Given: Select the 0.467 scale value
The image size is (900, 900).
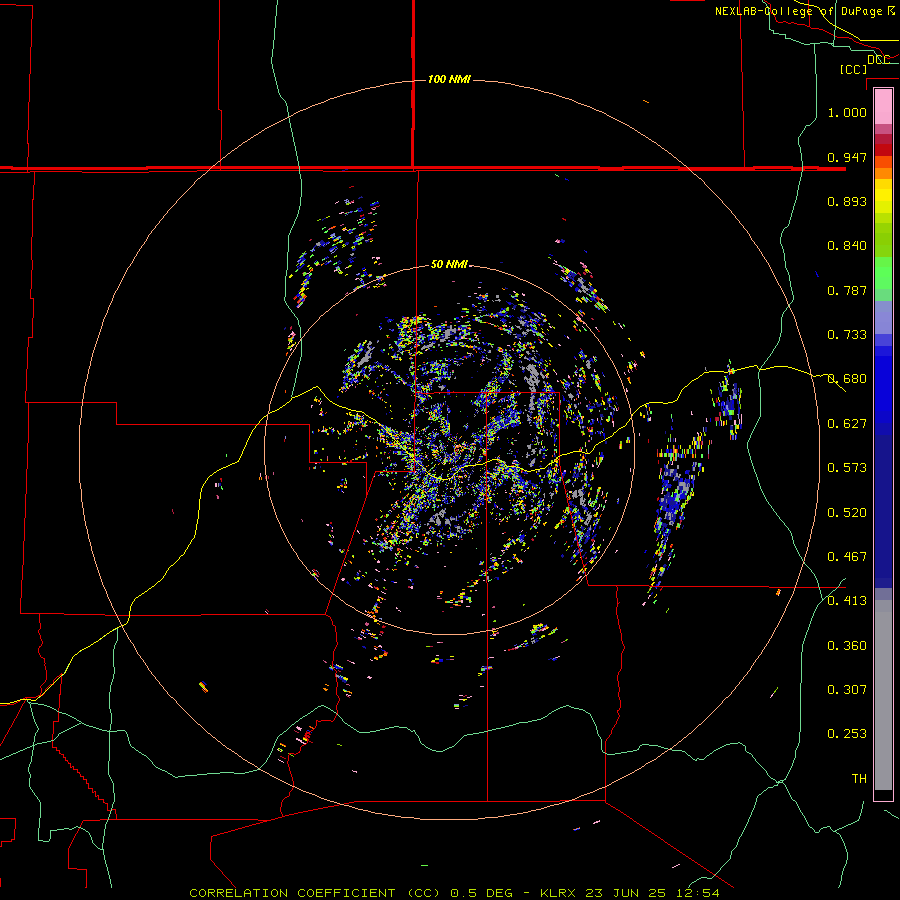Looking at the screenshot, I should tap(847, 557).
